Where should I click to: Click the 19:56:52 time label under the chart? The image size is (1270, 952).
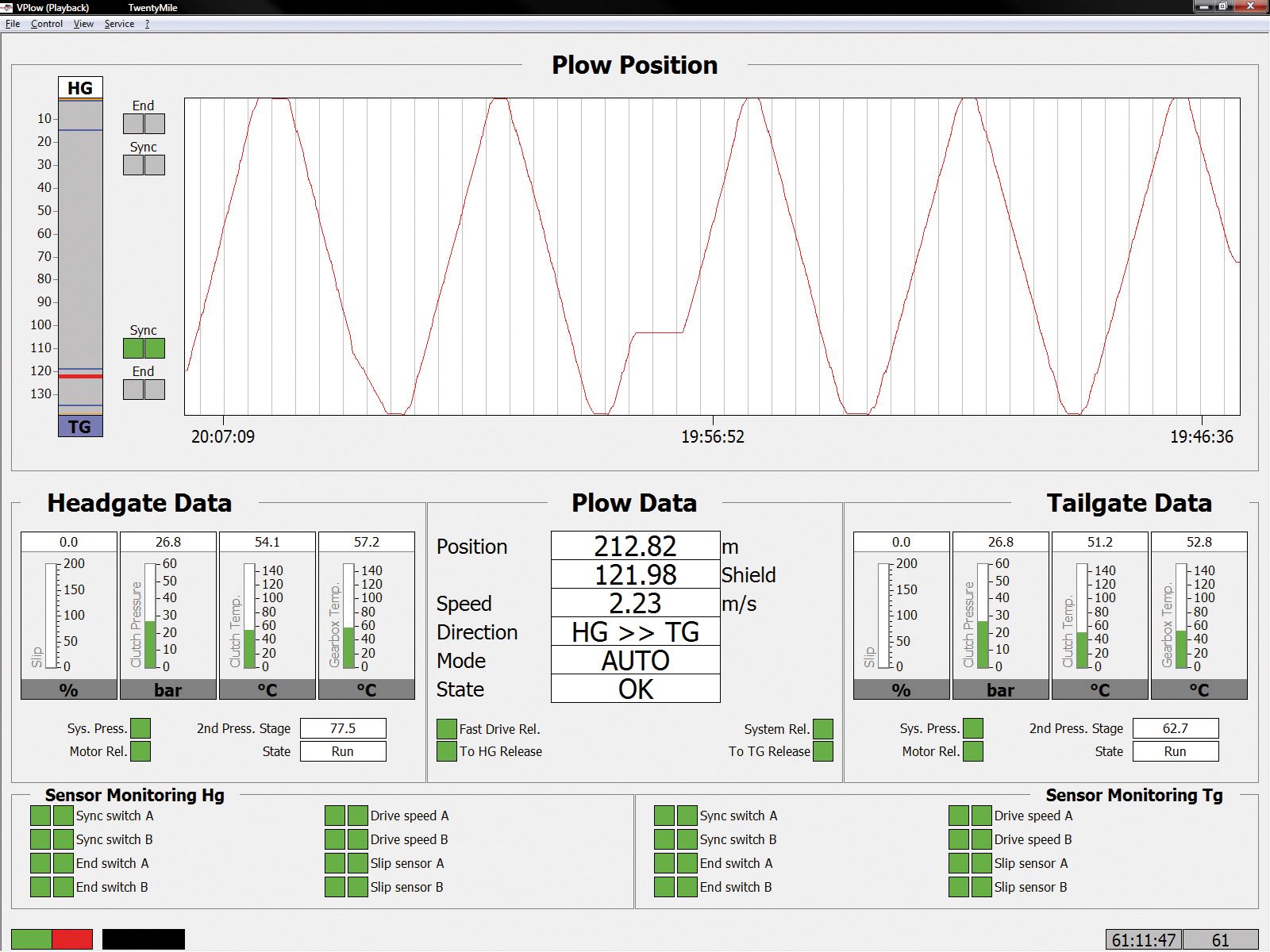point(713,437)
